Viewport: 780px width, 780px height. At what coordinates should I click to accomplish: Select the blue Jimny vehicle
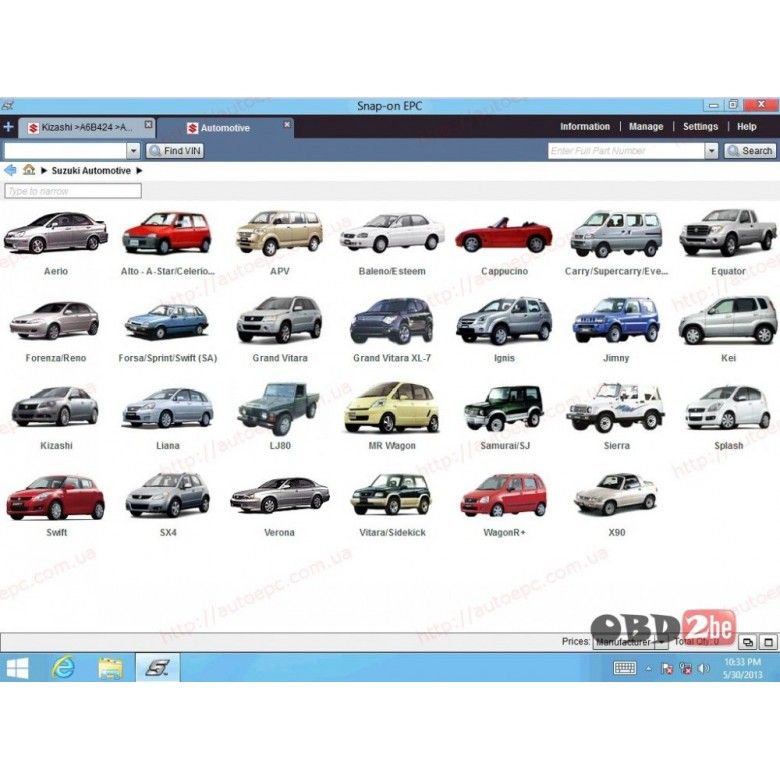[x=616, y=320]
